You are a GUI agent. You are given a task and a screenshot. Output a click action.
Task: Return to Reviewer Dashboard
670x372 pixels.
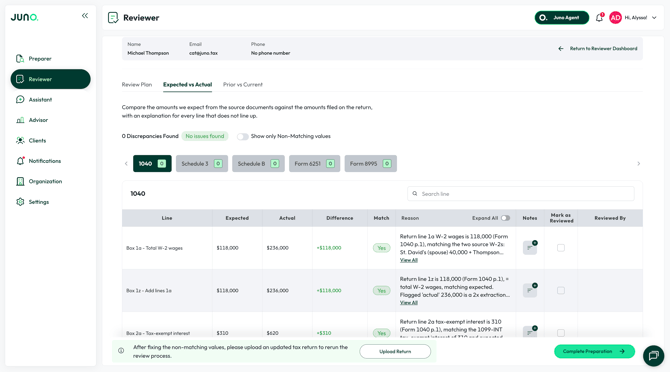598,49
